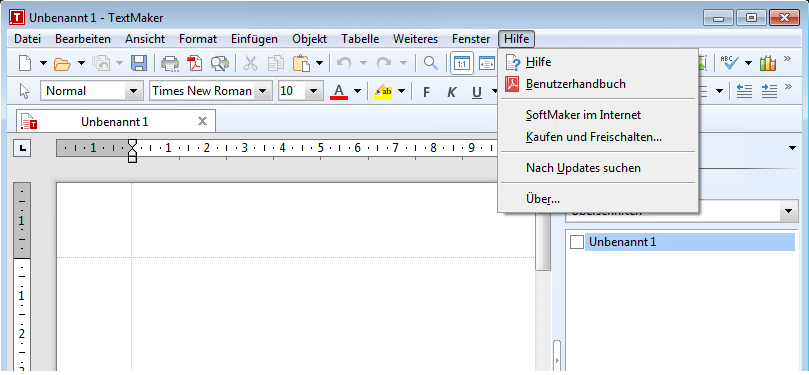This screenshot has width=809, height=375.
Task: Open the Einfügen menu
Action: coord(254,39)
